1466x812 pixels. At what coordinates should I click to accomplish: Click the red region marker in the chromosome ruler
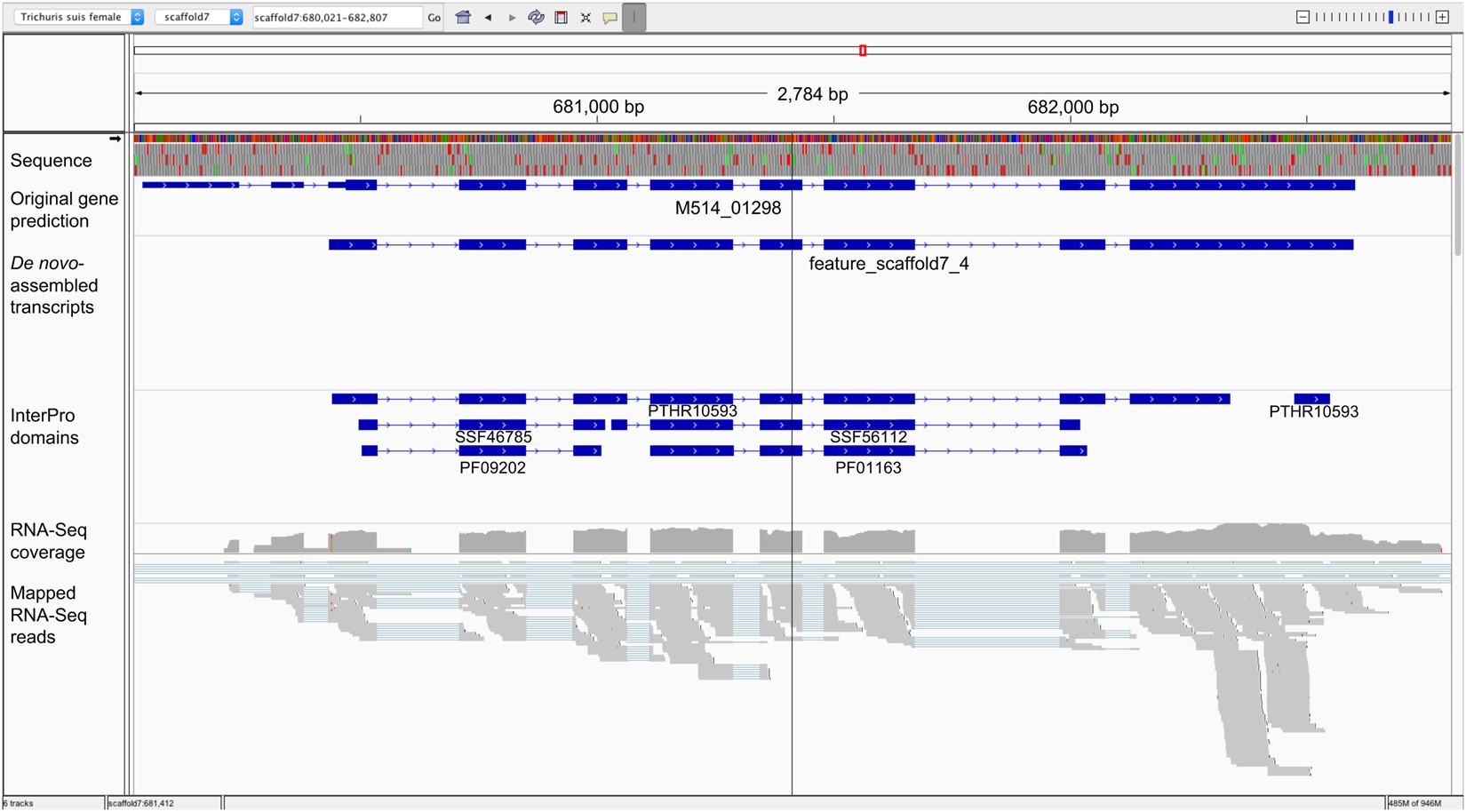point(861,51)
